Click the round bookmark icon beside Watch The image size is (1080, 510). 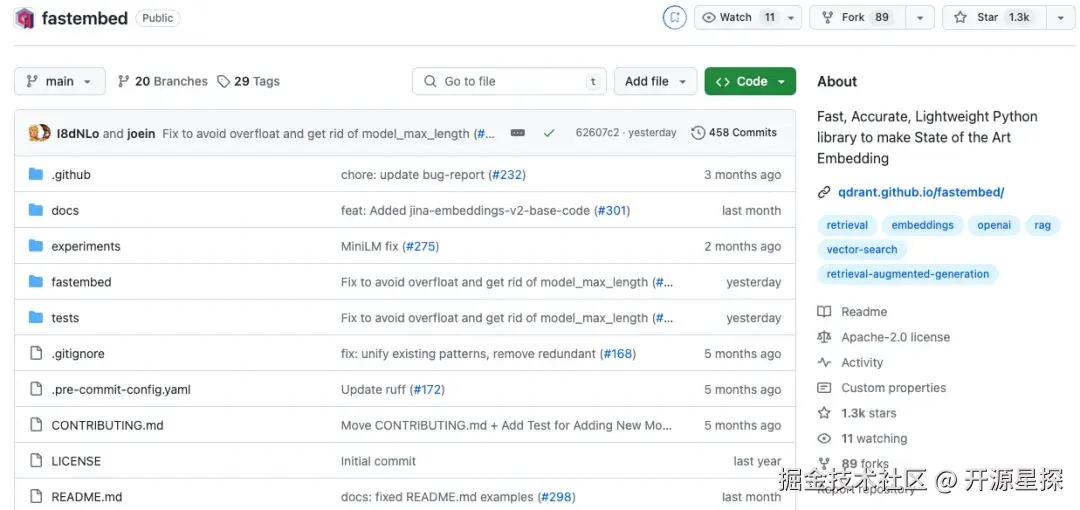[x=674, y=17]
